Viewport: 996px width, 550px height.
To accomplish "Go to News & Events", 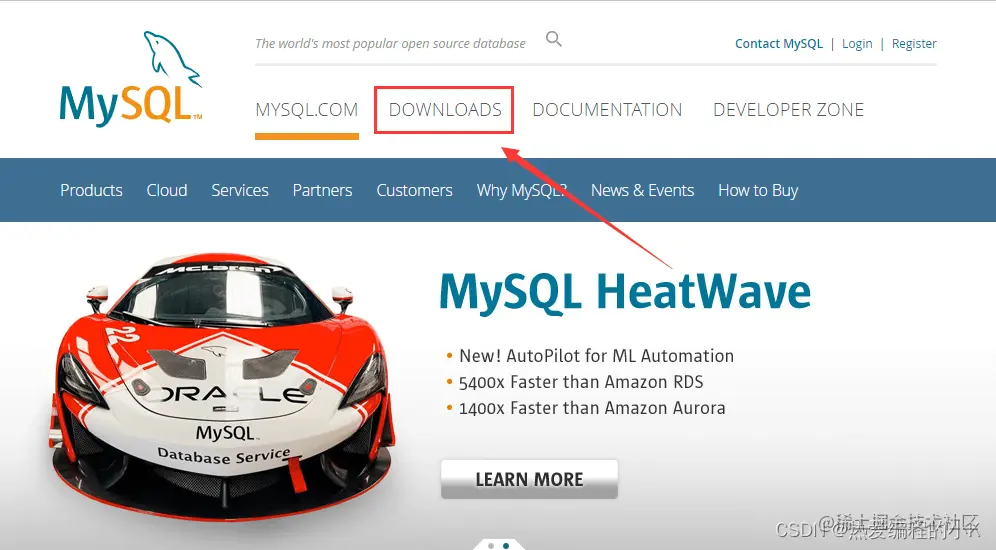I will pos(643,191).
